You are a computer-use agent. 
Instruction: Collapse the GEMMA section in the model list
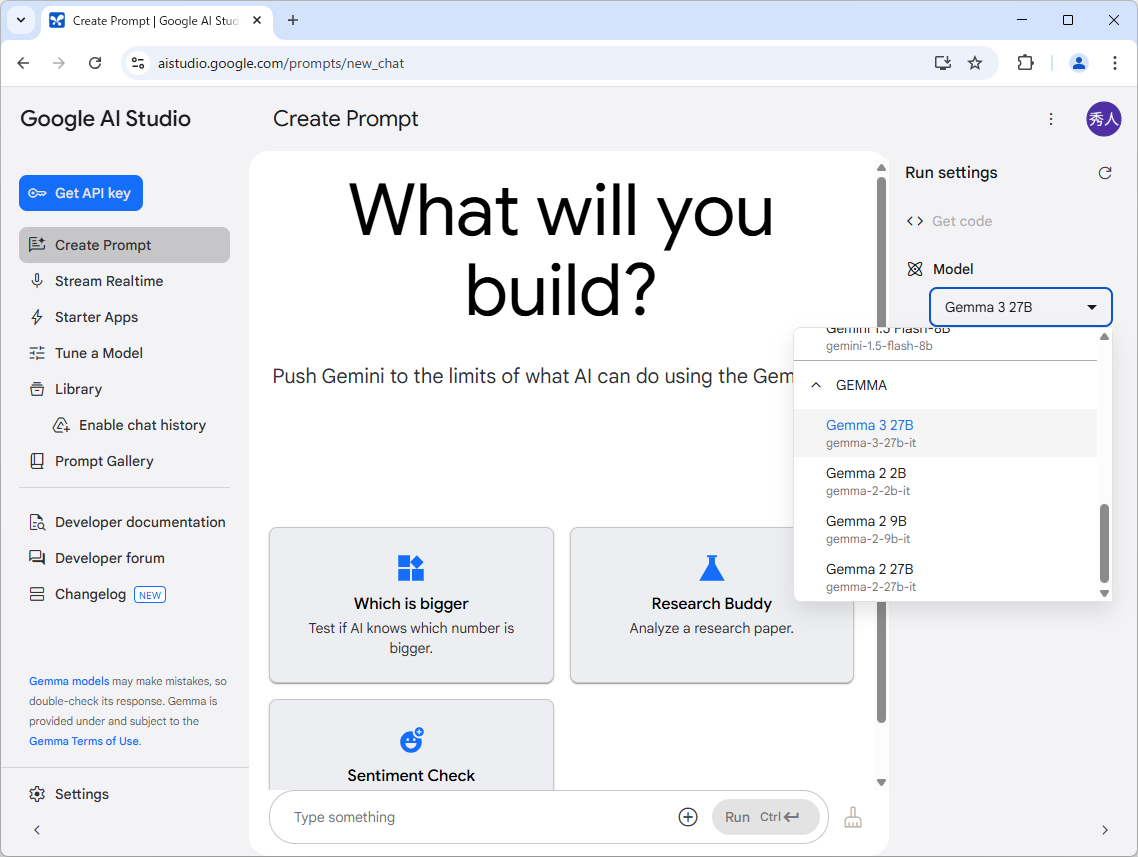(x=815, y=385)
